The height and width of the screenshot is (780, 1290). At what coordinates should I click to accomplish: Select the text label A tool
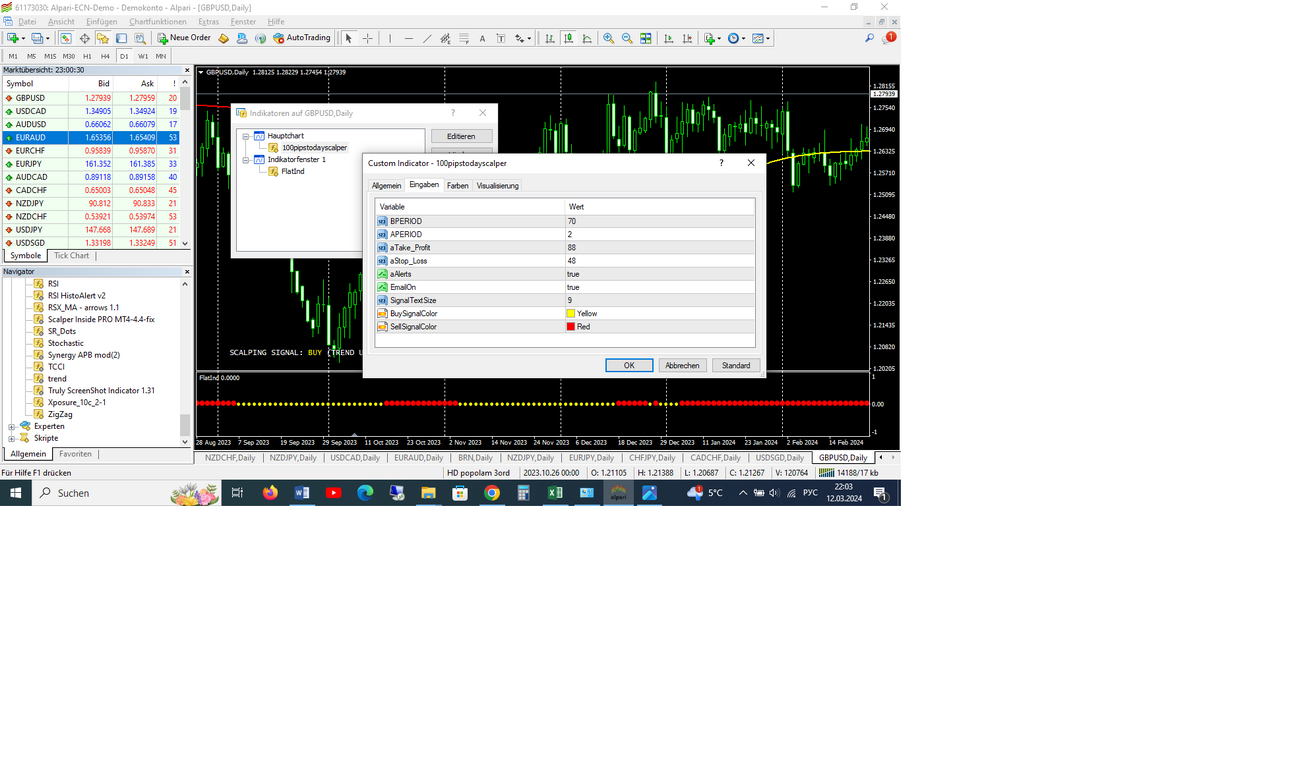pyautogui.click(x=482, y=38)
